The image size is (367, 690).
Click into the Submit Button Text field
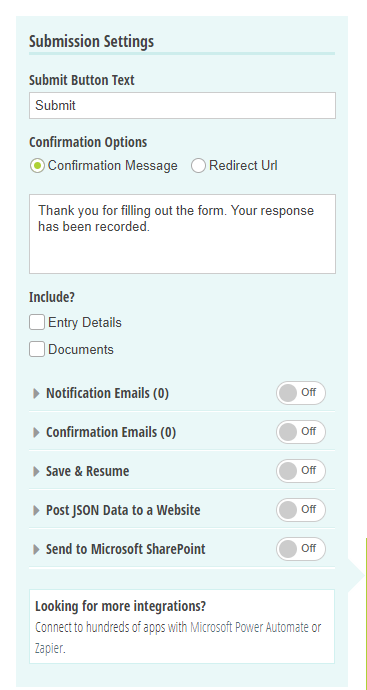point(182,106)
